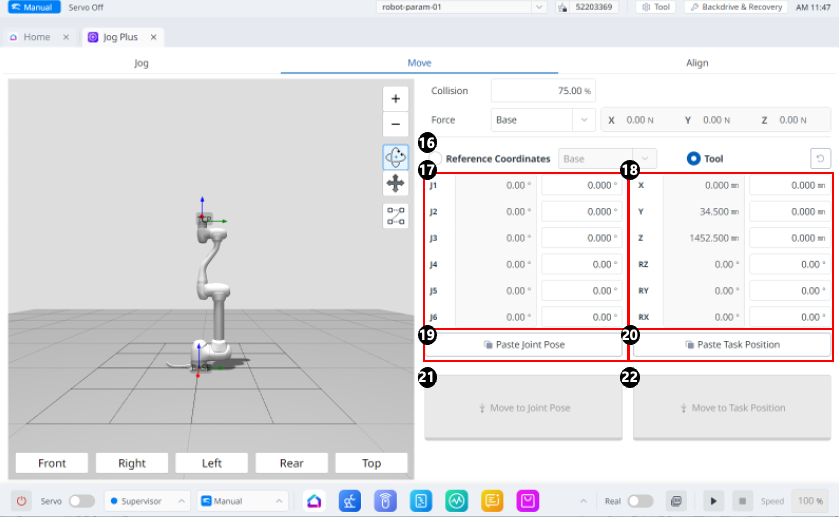Toggle the Real mode switch

[x=640, y=500]
